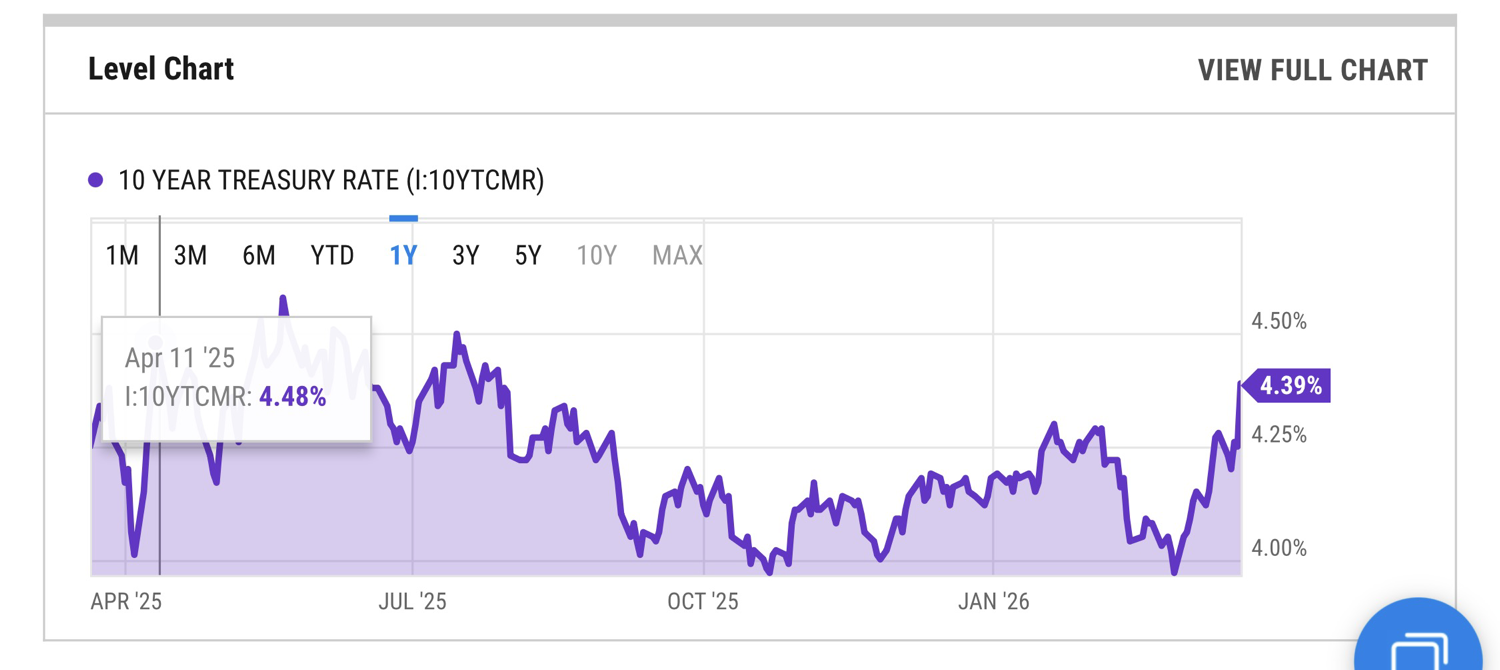Tap the blue floating button icon
The image size is (1500, 670).
click(x=1418, y=642)
